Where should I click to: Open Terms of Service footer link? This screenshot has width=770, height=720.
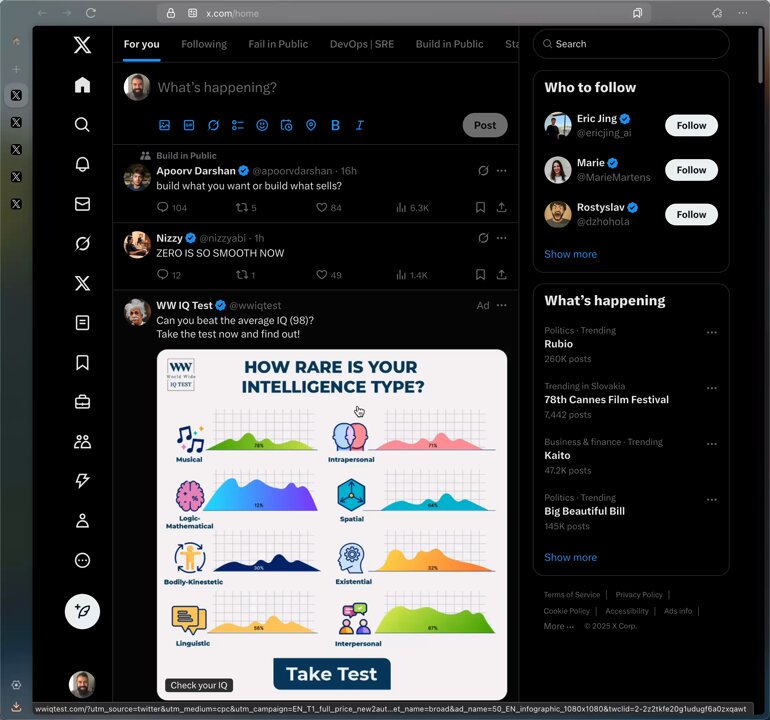point(572,595)
